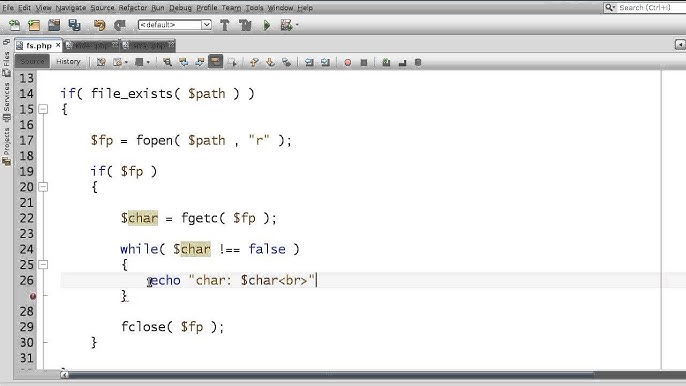Click the Stop Macro Recording square icon

[364, 63]
